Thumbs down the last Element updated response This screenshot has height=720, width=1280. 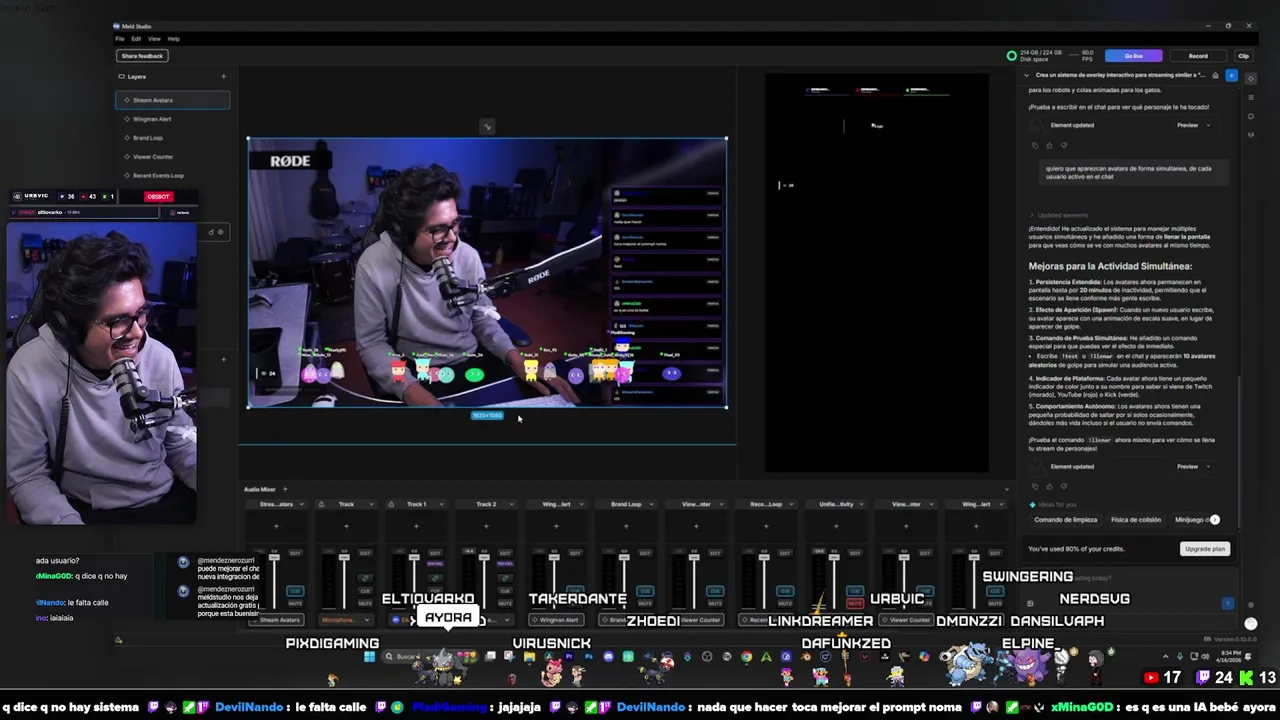click(1064, 486)
